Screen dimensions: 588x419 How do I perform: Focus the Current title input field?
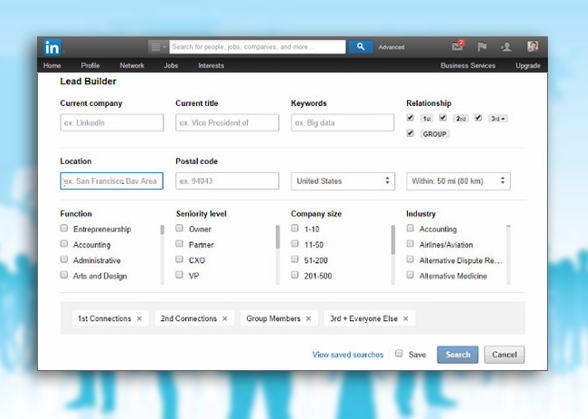[227, 123]
